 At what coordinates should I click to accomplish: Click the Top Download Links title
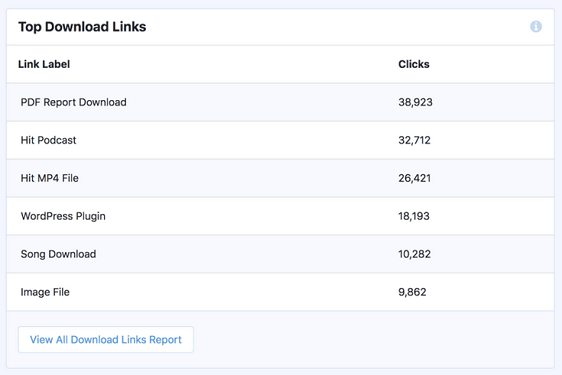82,27
